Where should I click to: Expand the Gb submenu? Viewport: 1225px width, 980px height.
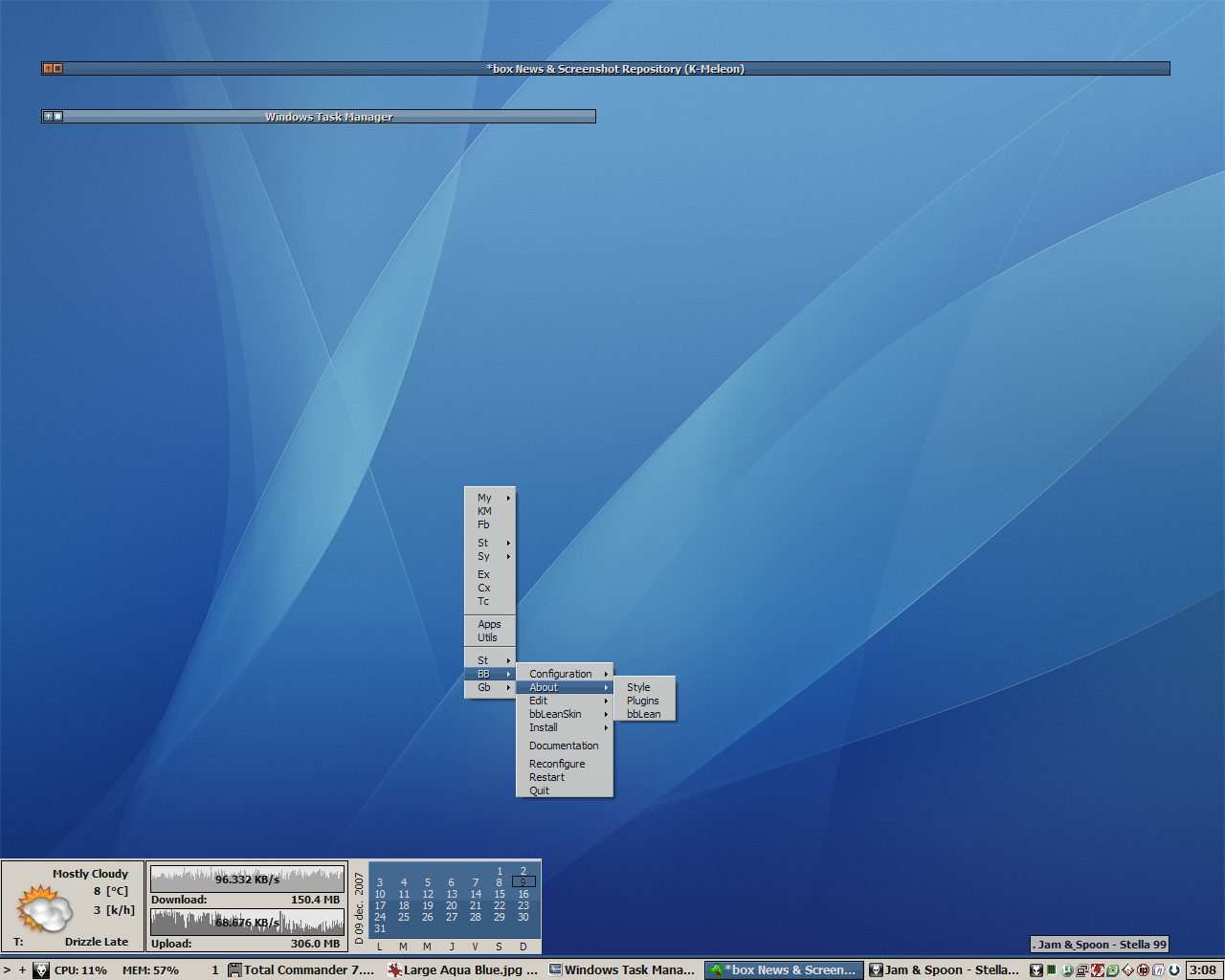[490, 687]
